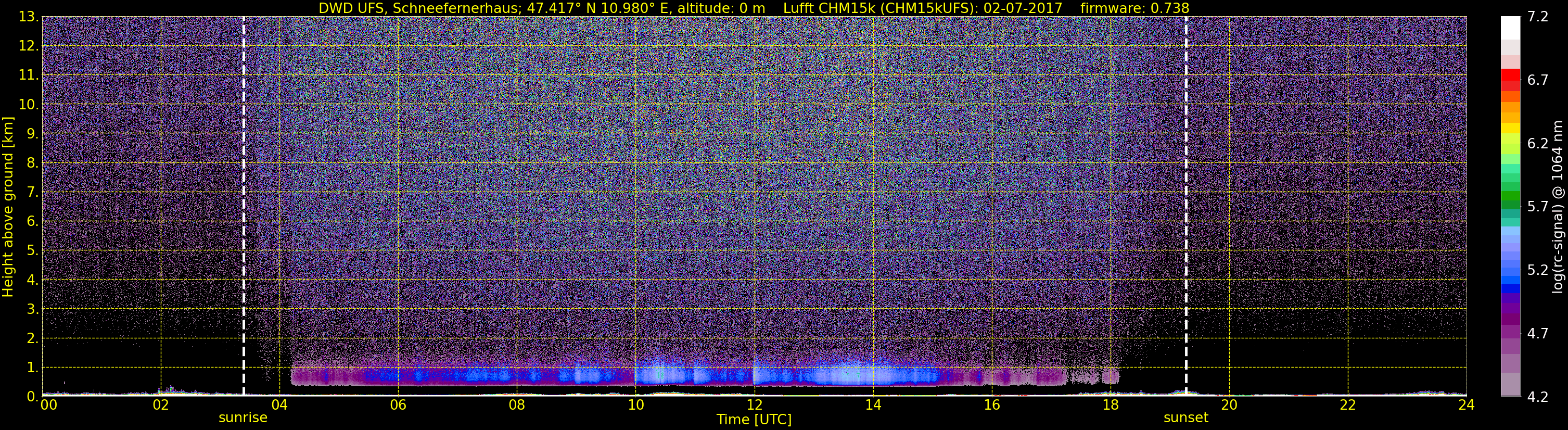Click the height axis label '10.'
This screenshot has width=1568, height=430.
click(x=29, y=104)
